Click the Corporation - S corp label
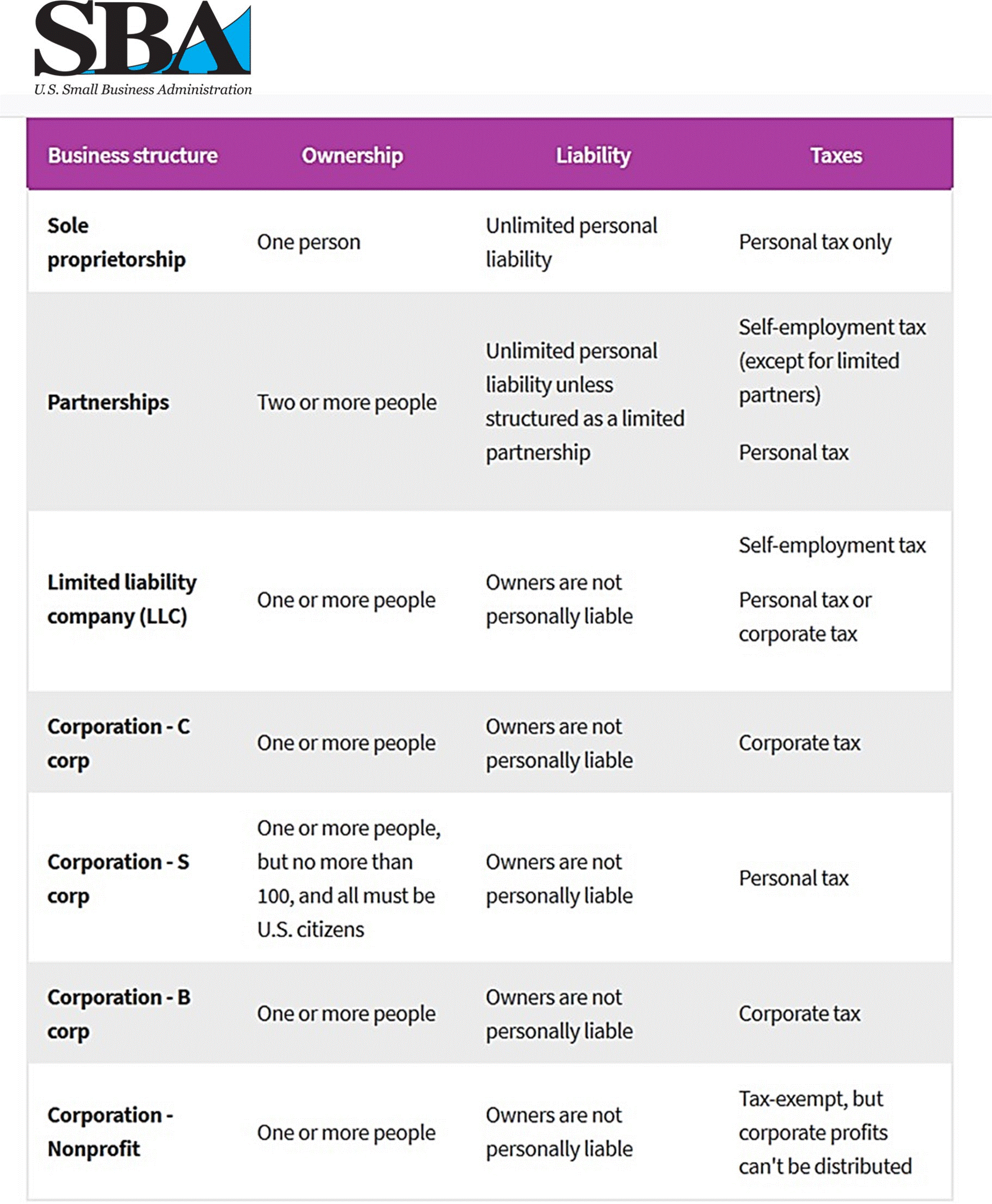 [119, 878]
